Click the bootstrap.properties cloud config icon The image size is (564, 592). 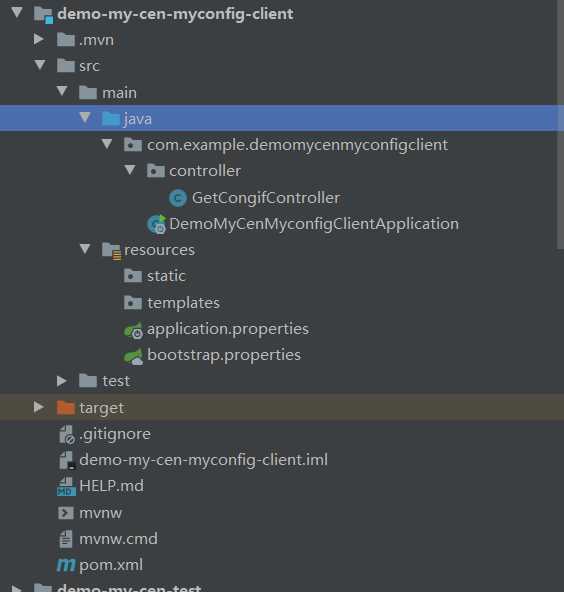click(133, 356)
